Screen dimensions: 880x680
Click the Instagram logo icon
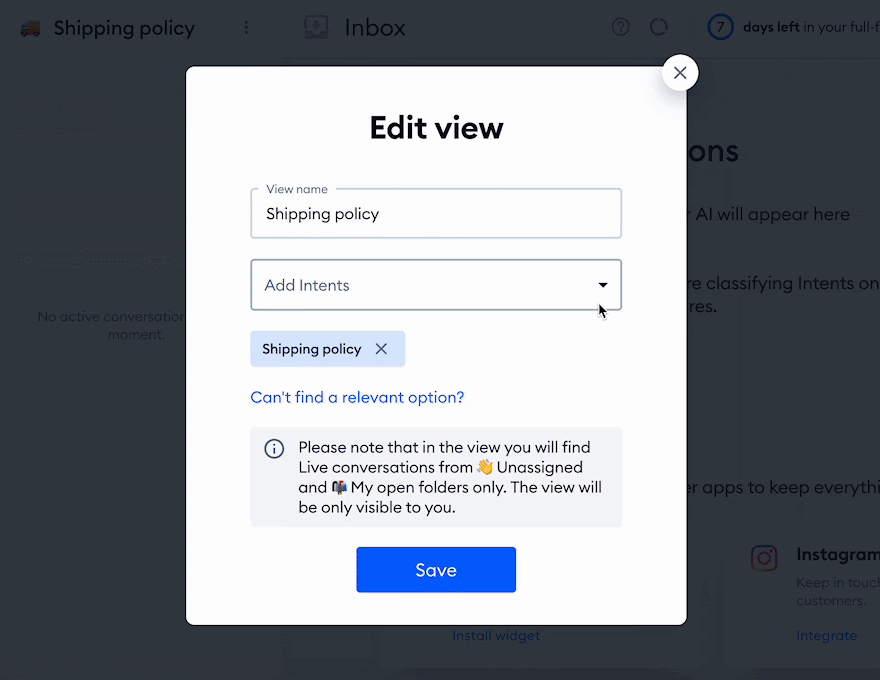coord(764,558)
